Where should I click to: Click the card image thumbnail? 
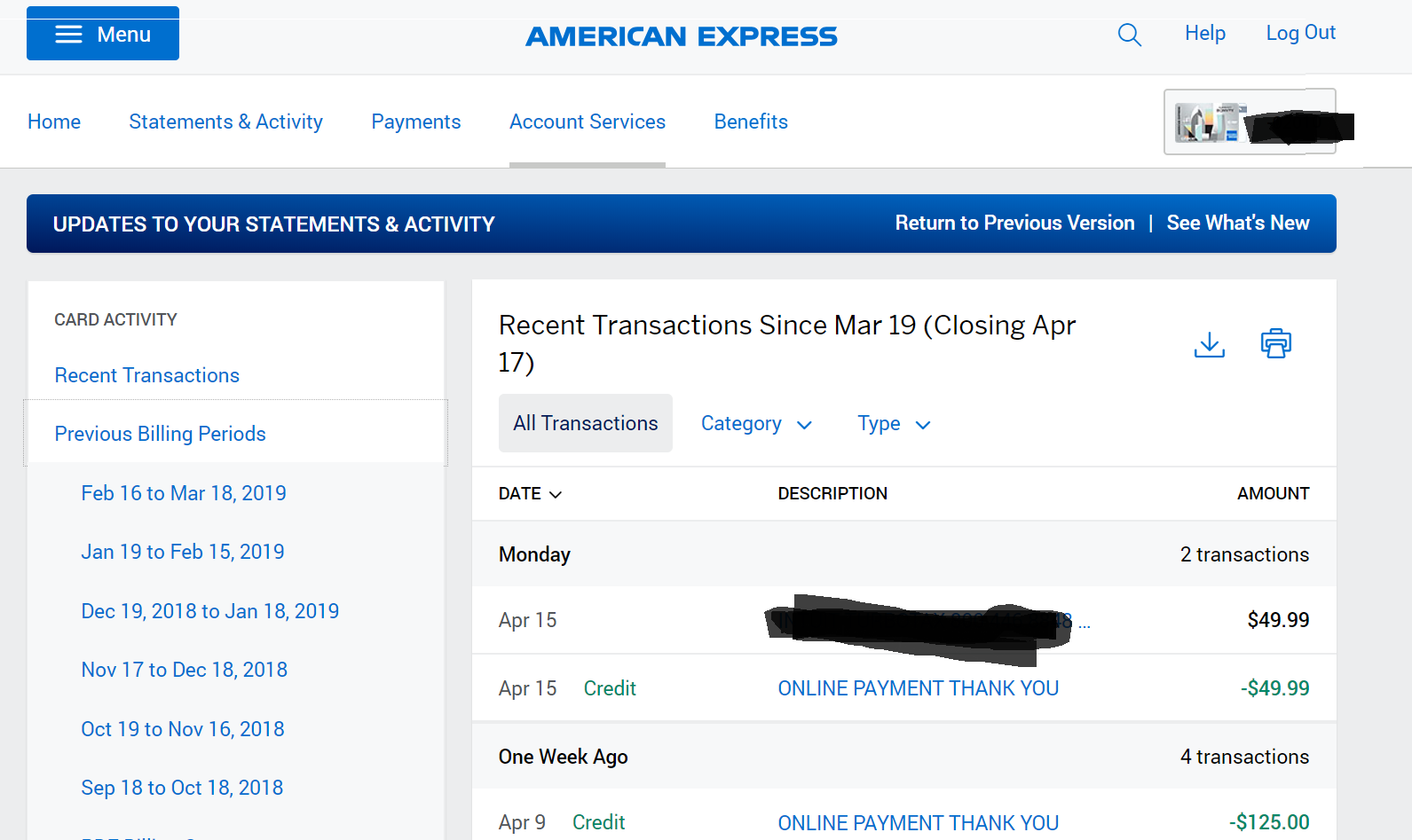point(1206,122)
